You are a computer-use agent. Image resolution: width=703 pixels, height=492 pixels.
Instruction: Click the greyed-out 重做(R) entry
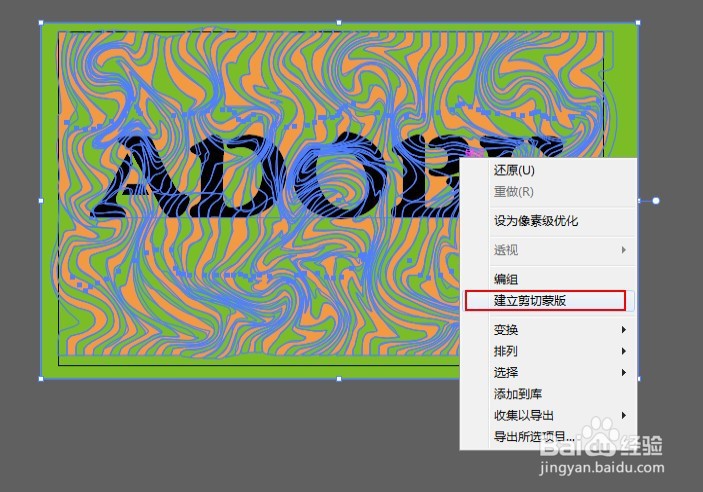point(548,192)
